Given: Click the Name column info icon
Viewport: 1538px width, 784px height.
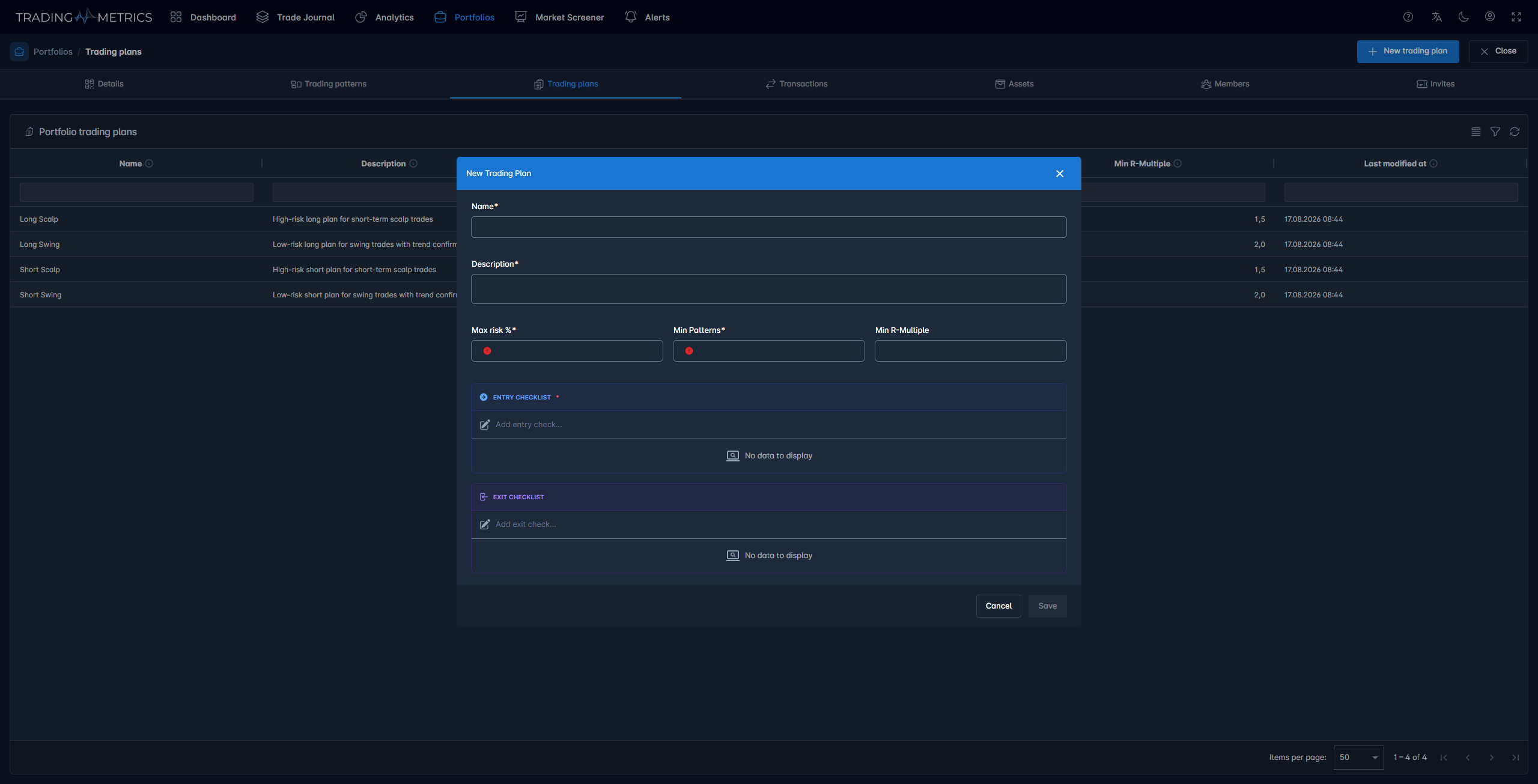Looking at the screenshot, I should [149, 163].
